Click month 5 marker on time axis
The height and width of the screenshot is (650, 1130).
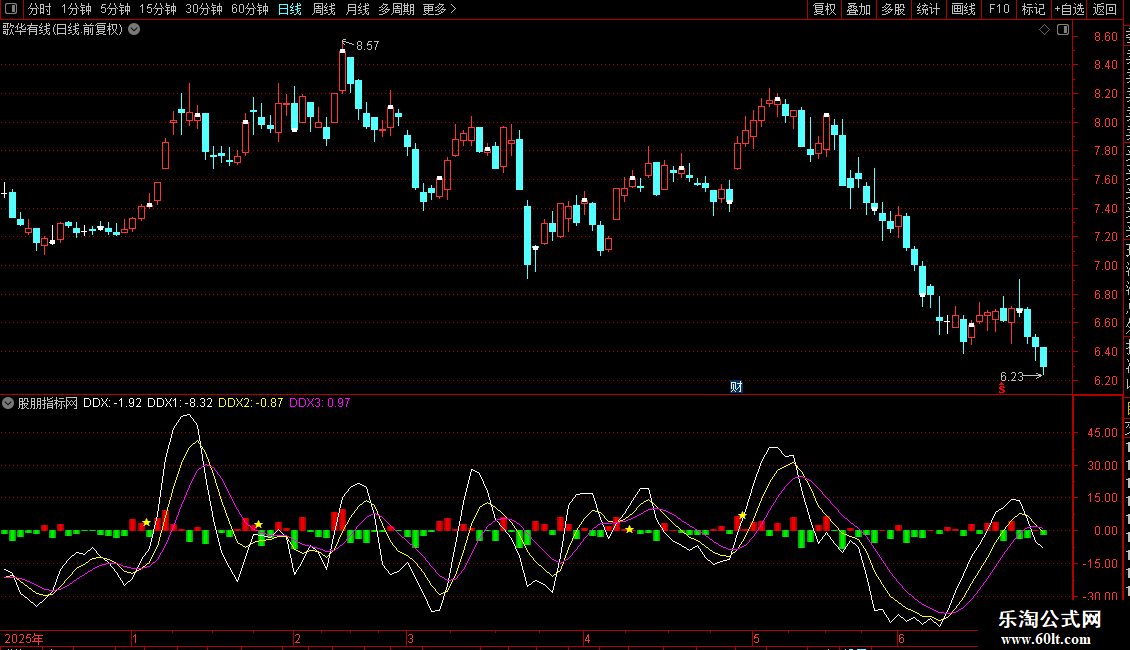tap(756, 638)
